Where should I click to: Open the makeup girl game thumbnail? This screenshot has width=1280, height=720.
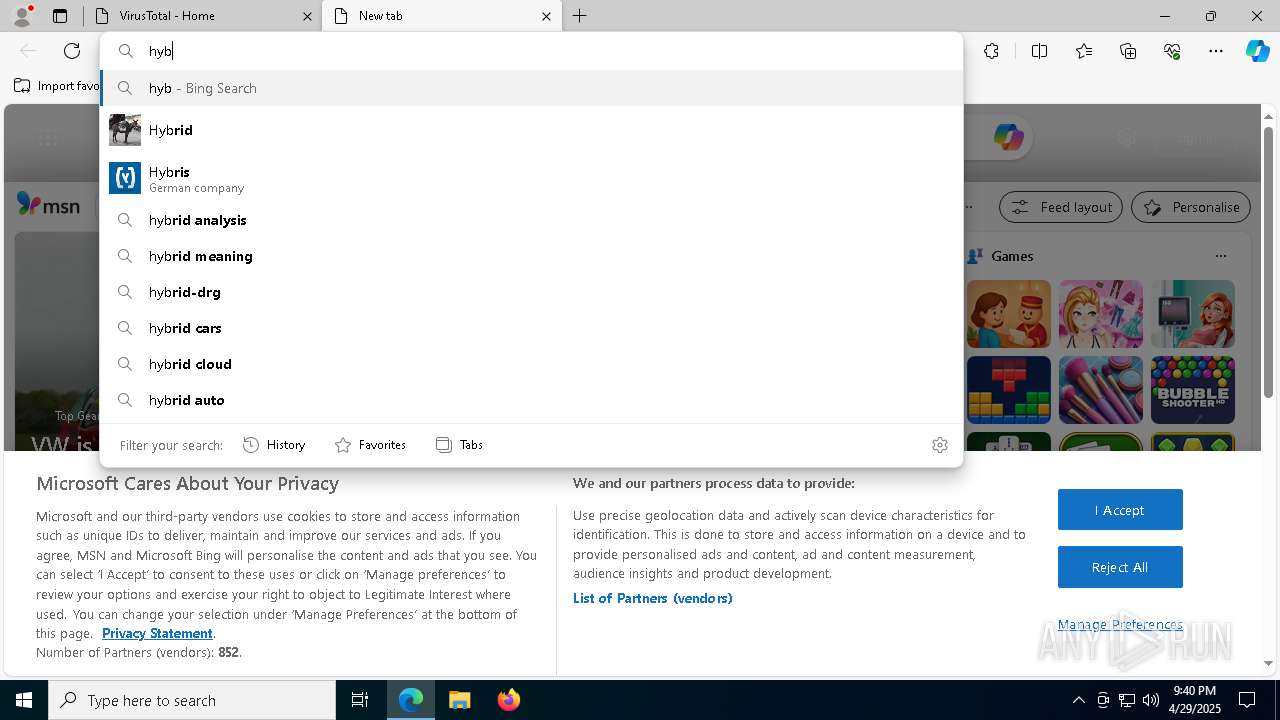click(1100, 314)
